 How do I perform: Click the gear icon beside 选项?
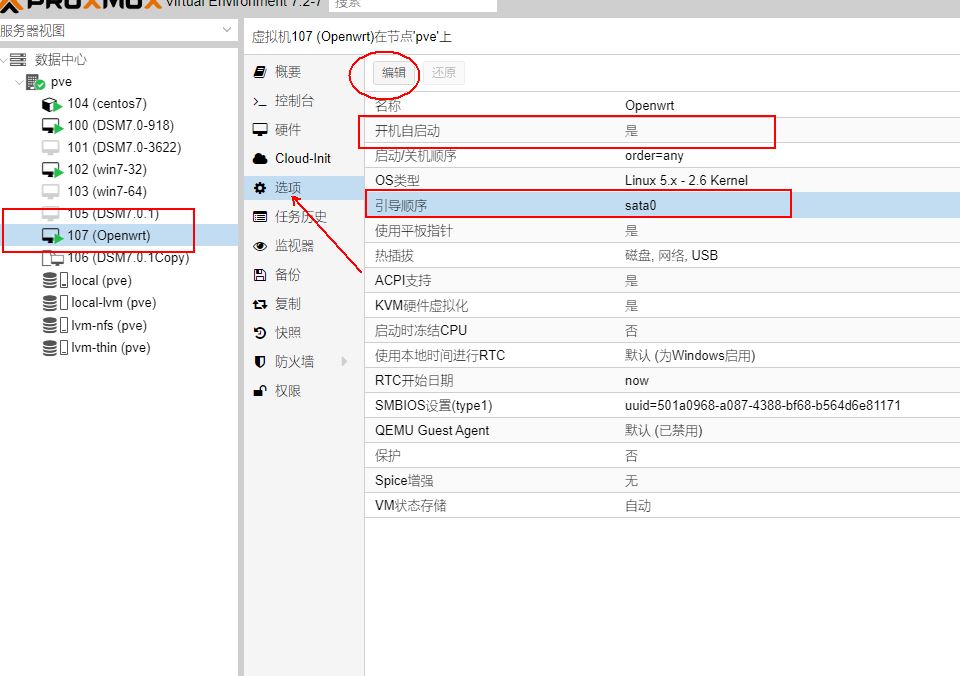(x=260, y=187)
